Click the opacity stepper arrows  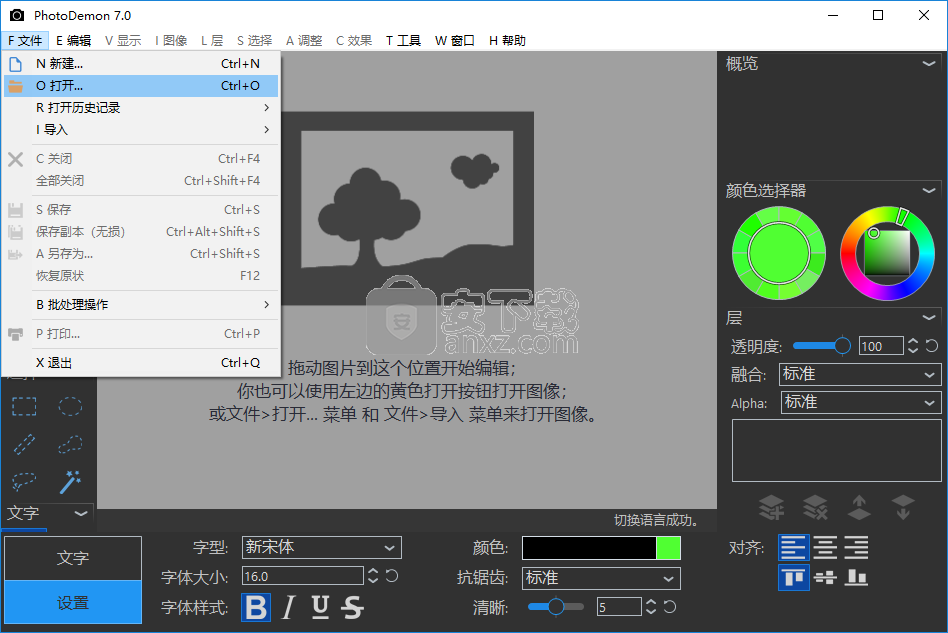pos(913,346)
